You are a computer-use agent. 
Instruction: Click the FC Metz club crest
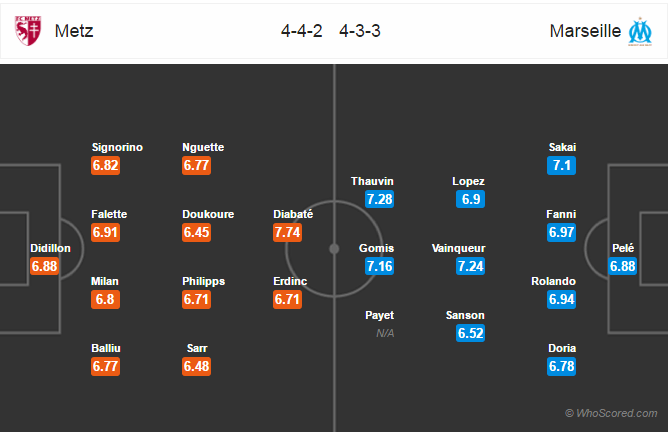(x=28, y=31)
